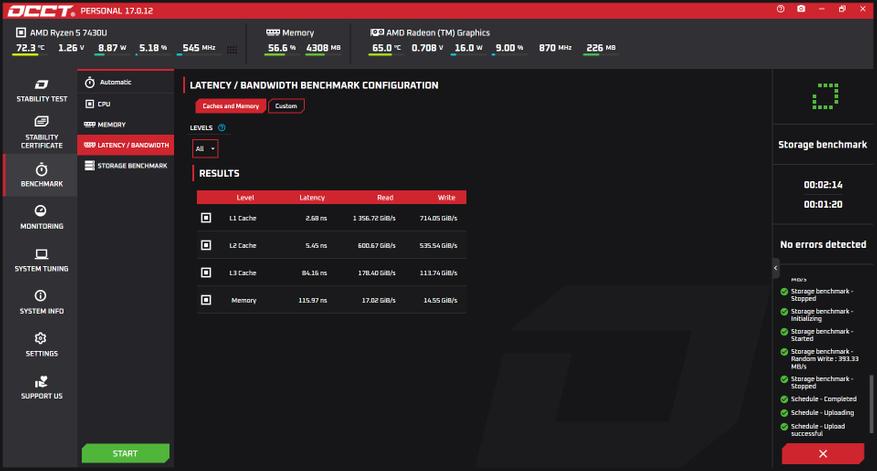Viewport: 877px width, 471px height.
Task: Click the GPU icon beside Radeon Graphics
Action: pos(377,32)
